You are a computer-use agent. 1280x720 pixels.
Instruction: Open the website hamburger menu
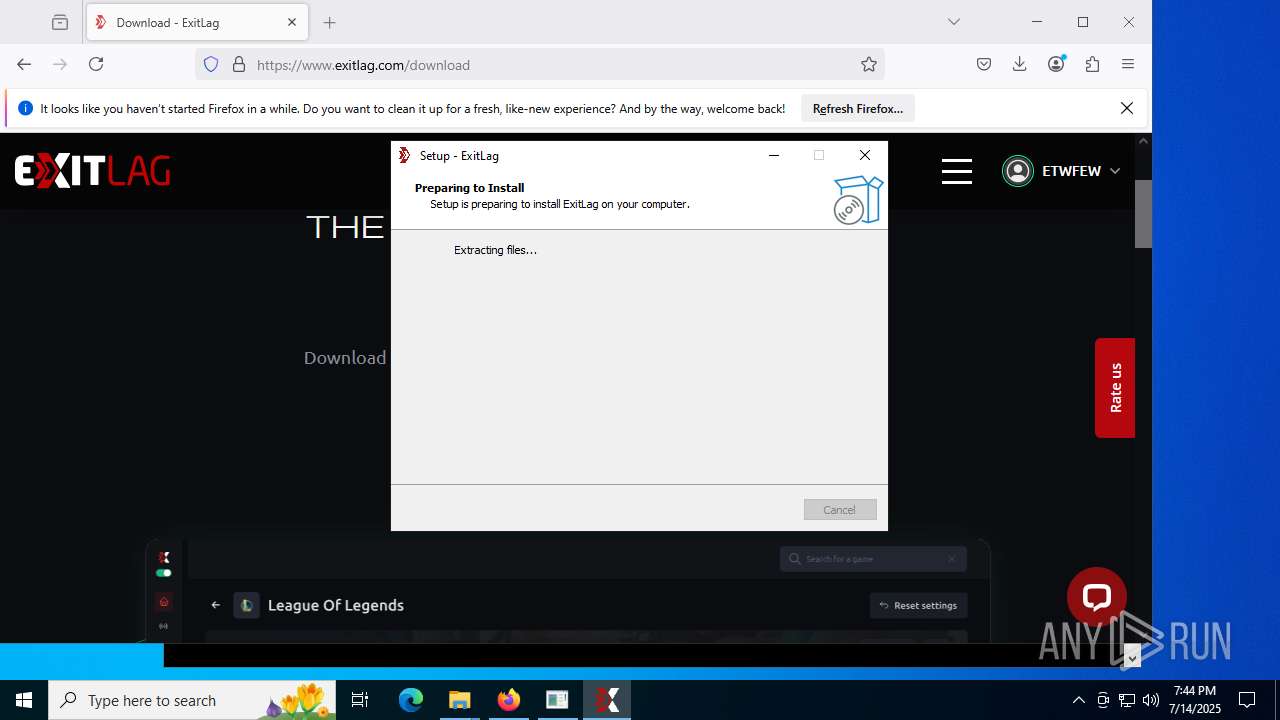(957, 171)
